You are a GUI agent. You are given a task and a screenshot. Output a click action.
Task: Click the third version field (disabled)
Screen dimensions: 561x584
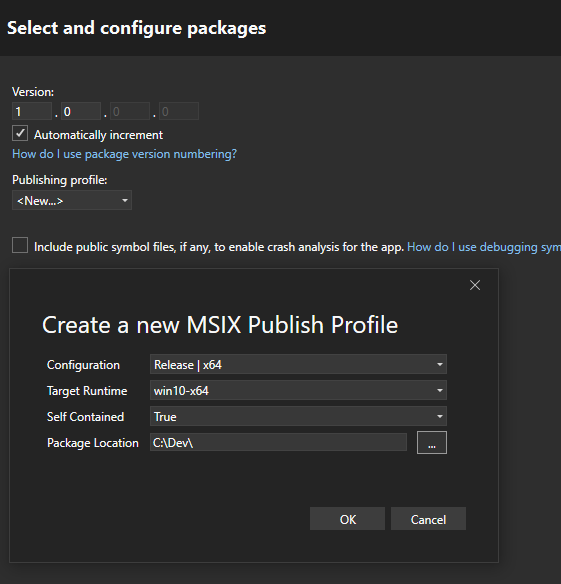click(x=130, y=111)
